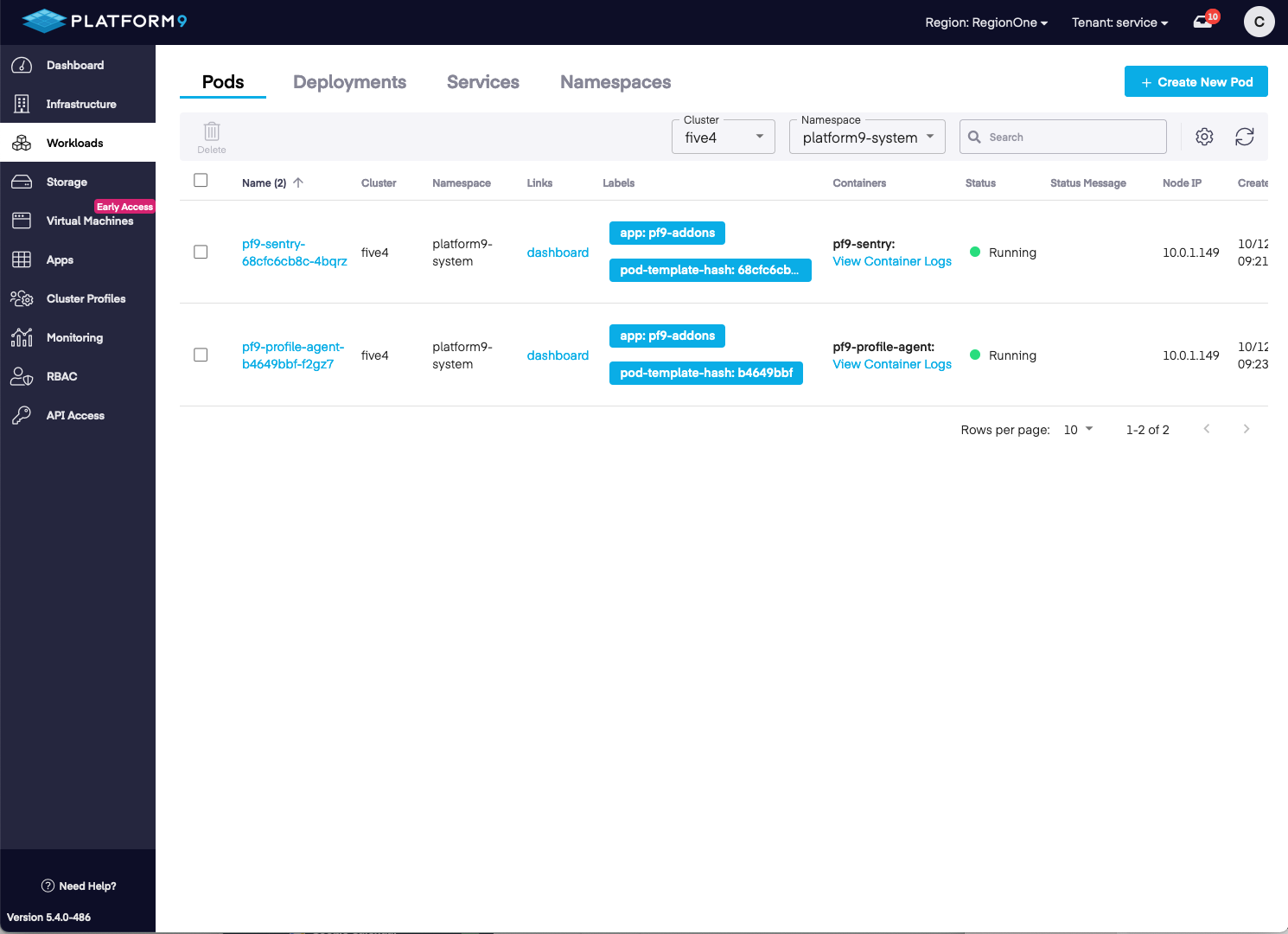
Task: Switch to the Namespaces tab
Action: (615, 82)
